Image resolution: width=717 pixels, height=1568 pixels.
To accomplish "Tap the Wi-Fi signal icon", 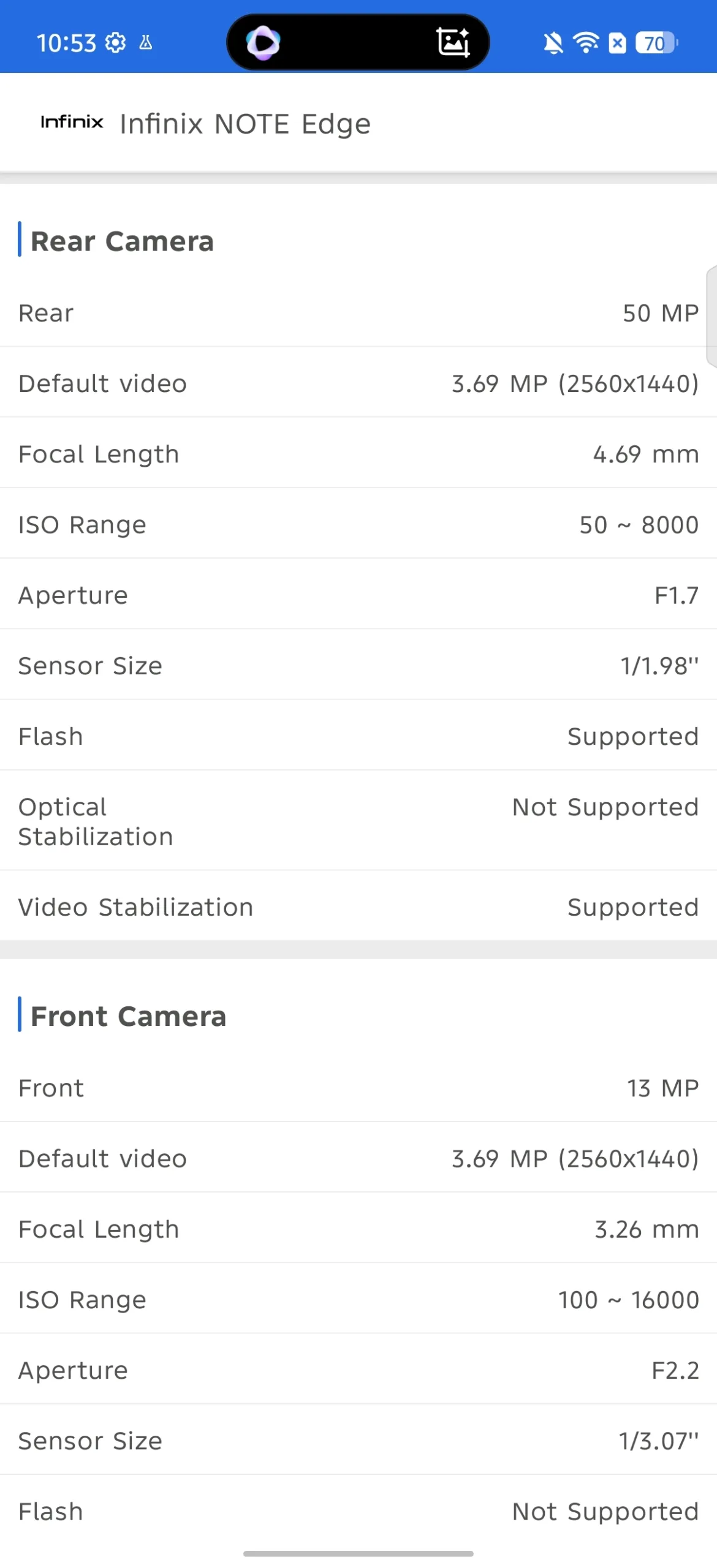I will click(x=586, y=43).
